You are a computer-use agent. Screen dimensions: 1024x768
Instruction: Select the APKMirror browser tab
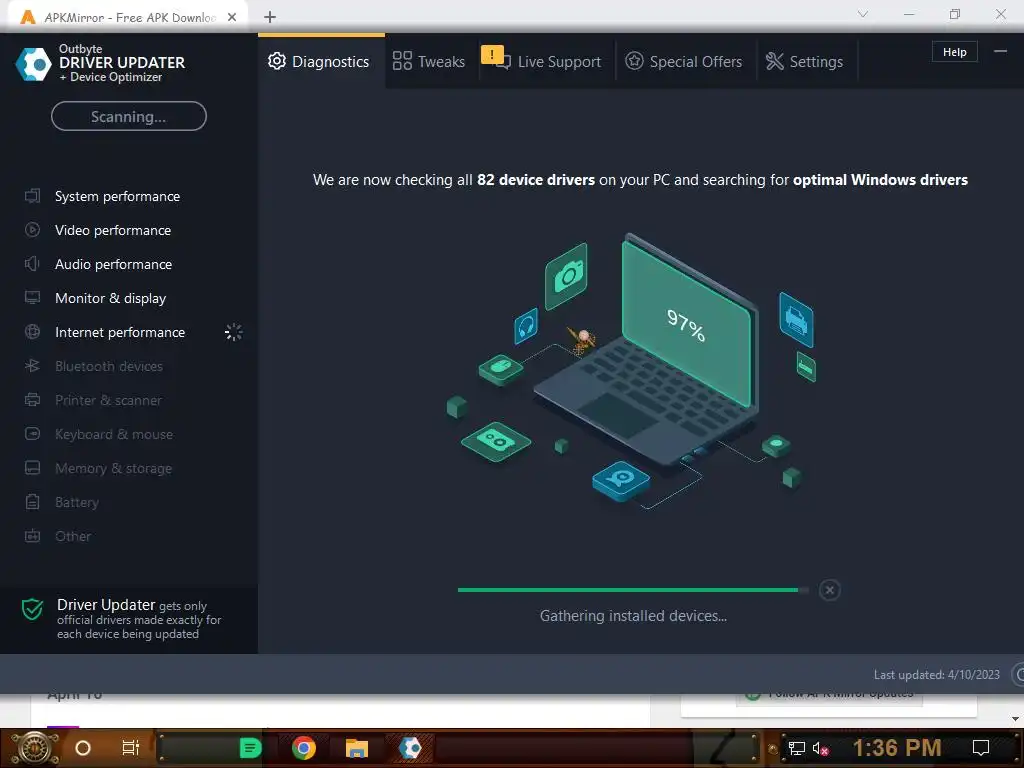click(129, 17)
